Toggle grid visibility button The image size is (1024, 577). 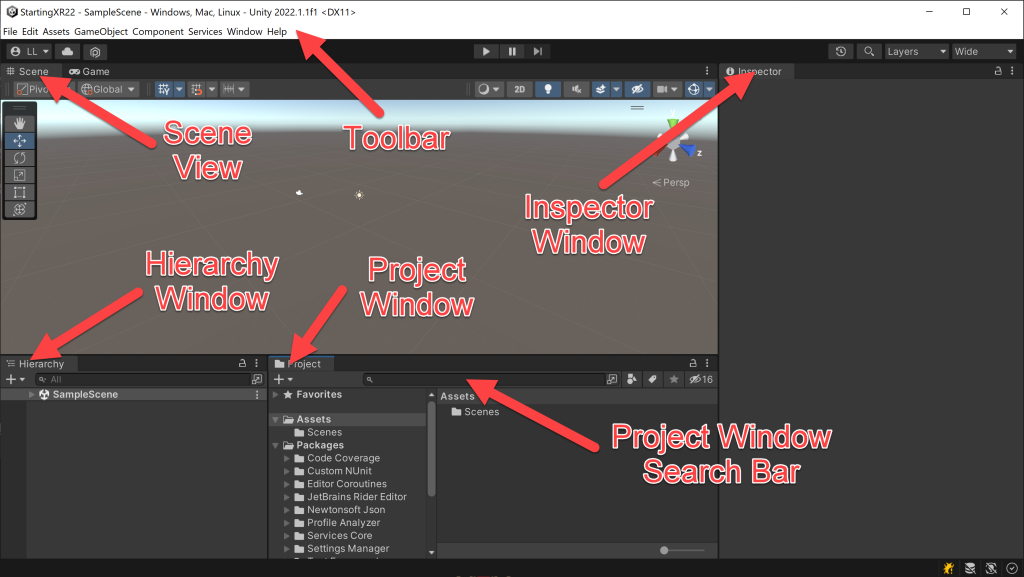pos(163,89)
